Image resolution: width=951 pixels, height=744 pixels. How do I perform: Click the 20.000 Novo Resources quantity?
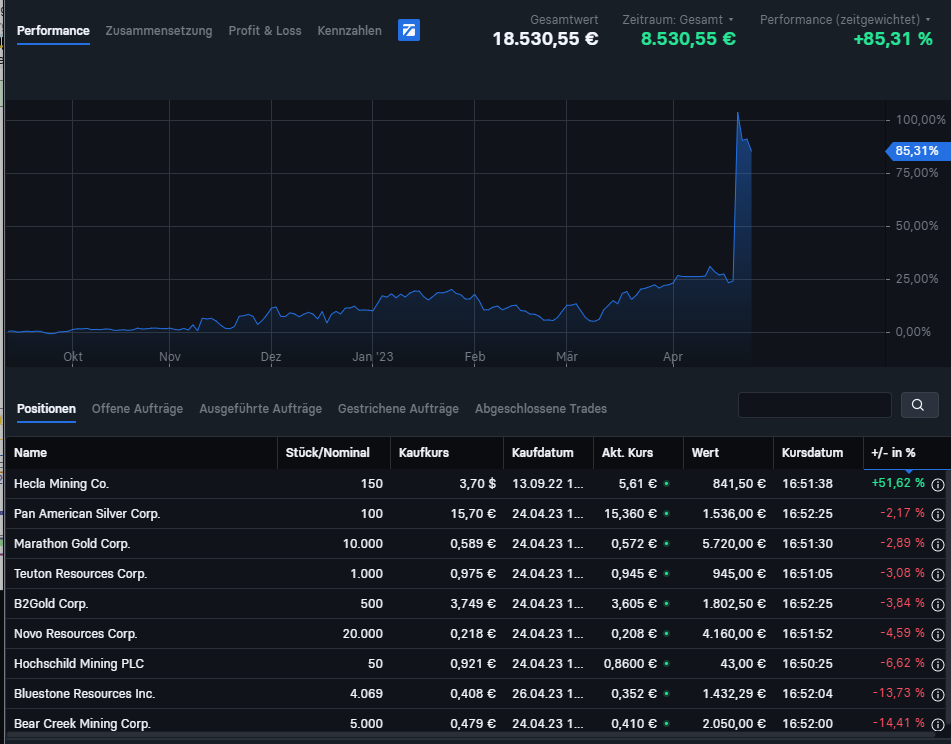click(363, 634)
